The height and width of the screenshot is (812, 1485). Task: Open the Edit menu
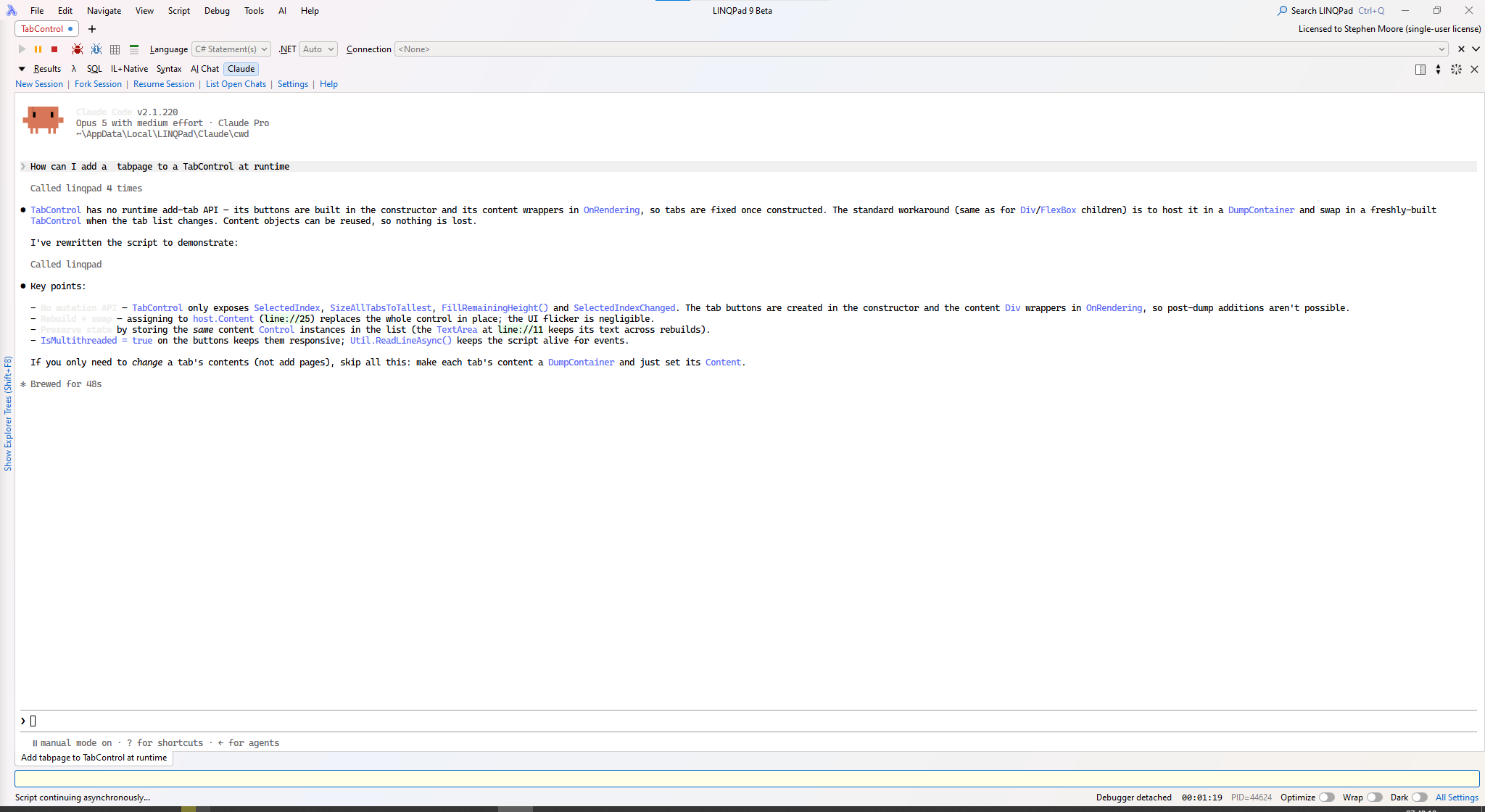[65, 11]
